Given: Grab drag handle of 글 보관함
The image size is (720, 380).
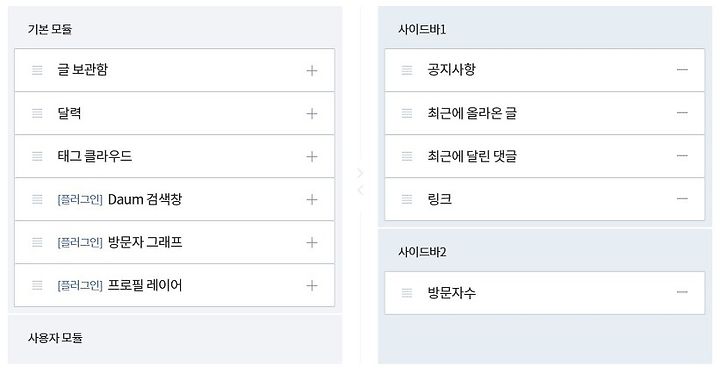Looking at the screenshot, I should [37, 70].
